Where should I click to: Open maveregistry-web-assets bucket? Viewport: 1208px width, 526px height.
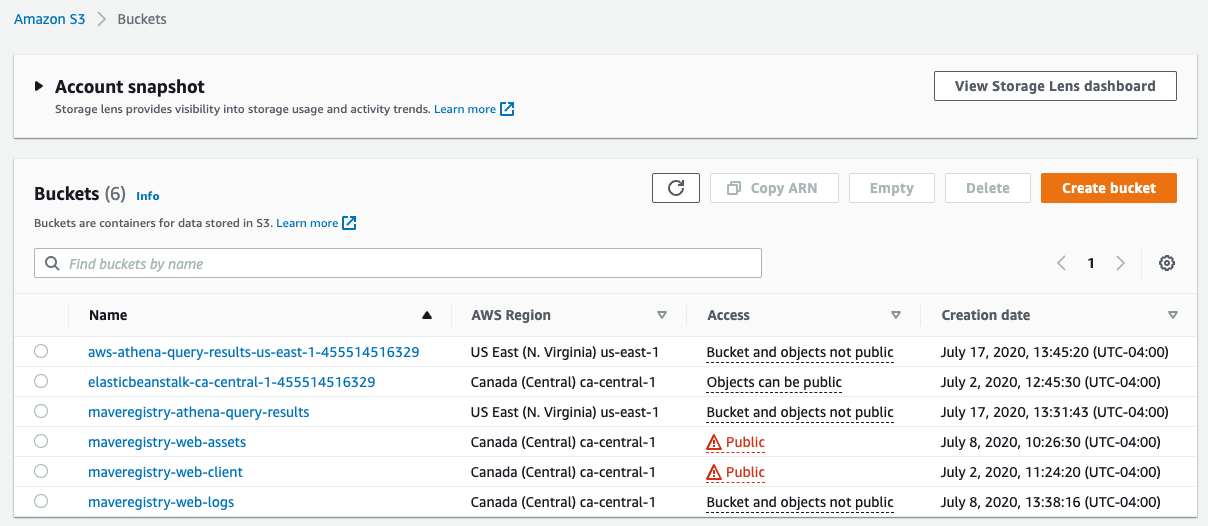pyautogui.click(x=167, y=442)
